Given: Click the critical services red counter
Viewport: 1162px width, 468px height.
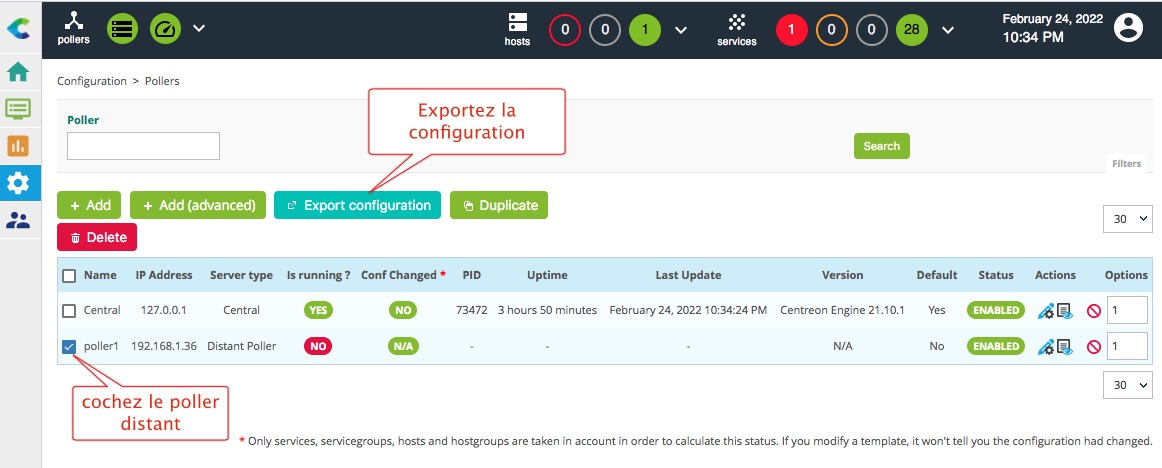Looking at the screenshot, I should 791,30.
